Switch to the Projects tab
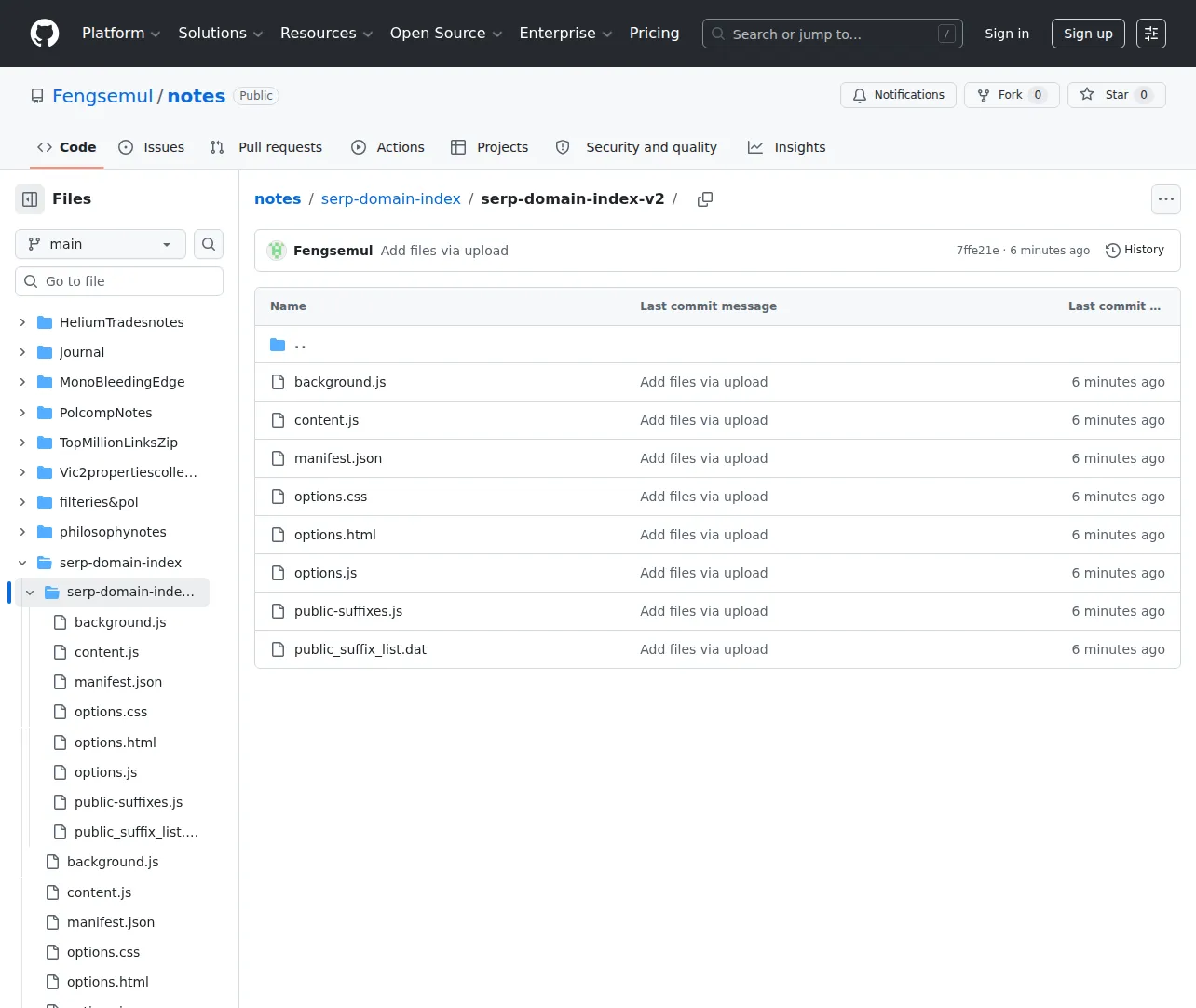Screen dimensions: 1196x1008 (489, 147)
